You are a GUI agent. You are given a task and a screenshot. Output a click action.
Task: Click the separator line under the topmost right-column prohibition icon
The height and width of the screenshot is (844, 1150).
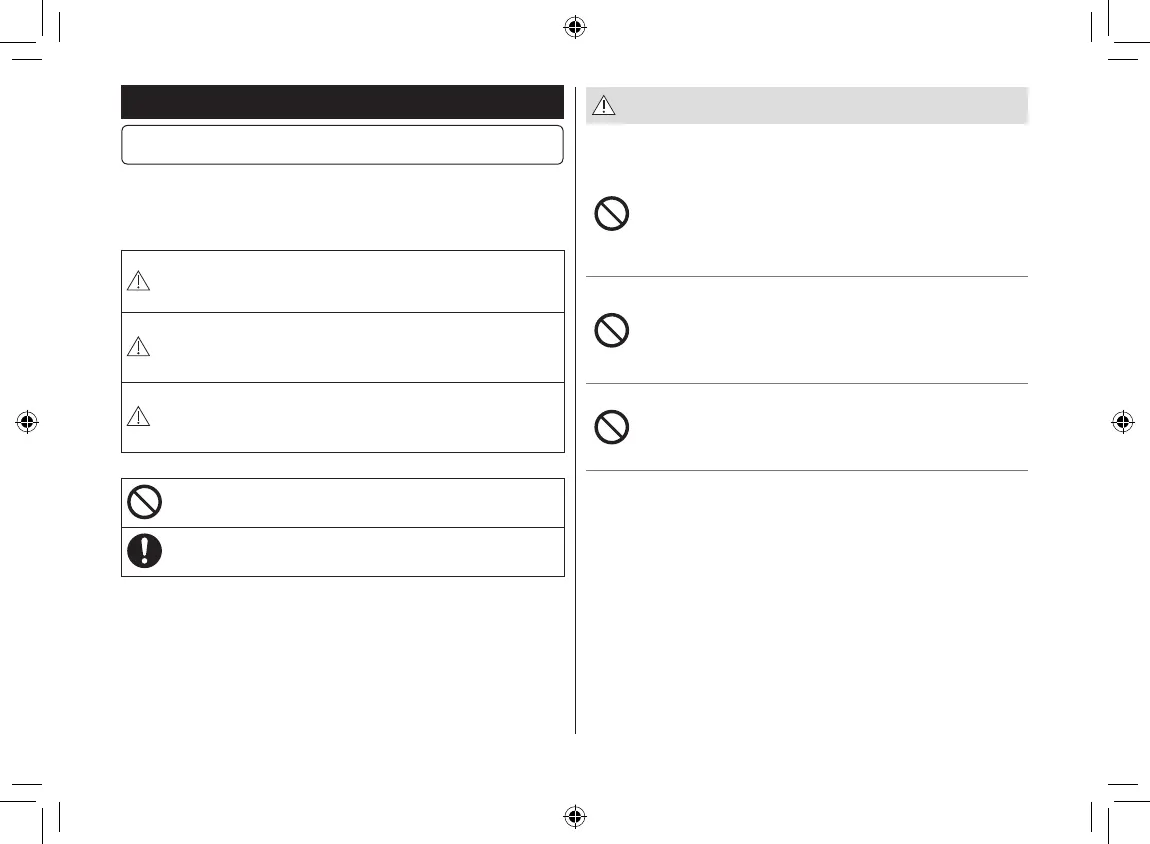pyautogui.click(x=806, y=277)
